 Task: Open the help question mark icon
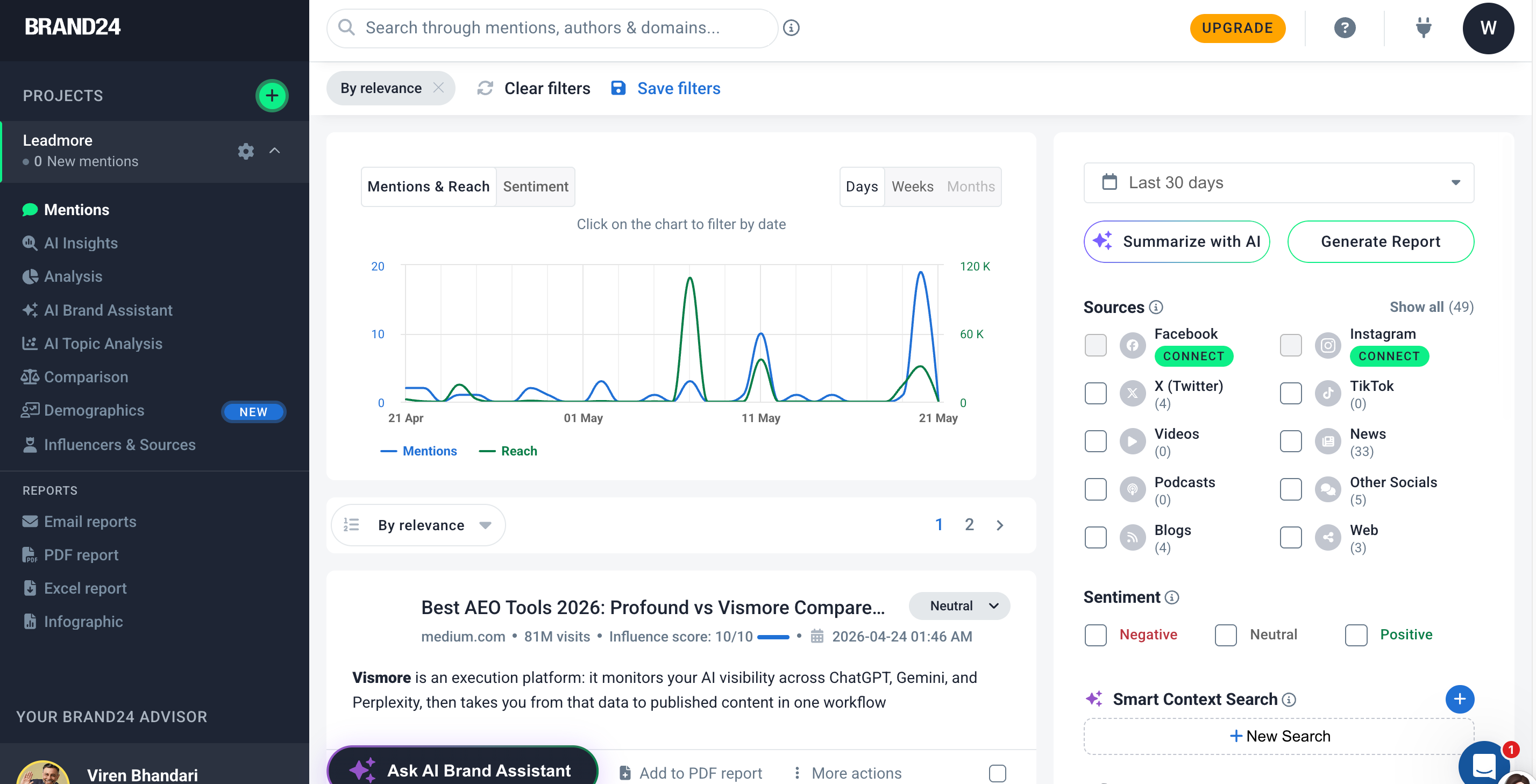(1345, 27)
